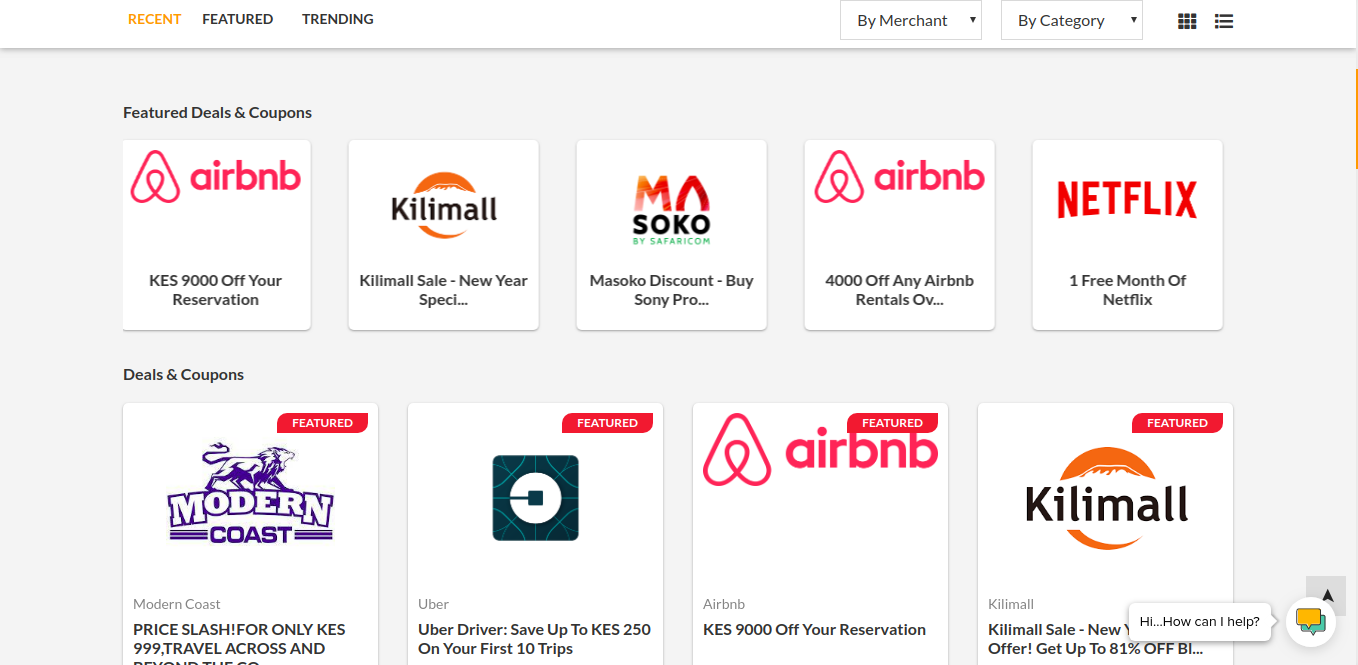The width and height of the screenshot is (1358, 665).
Task: Click '4000 Off Any Airbnb Rentals Ov...' title
Action: tap(900, 290)
